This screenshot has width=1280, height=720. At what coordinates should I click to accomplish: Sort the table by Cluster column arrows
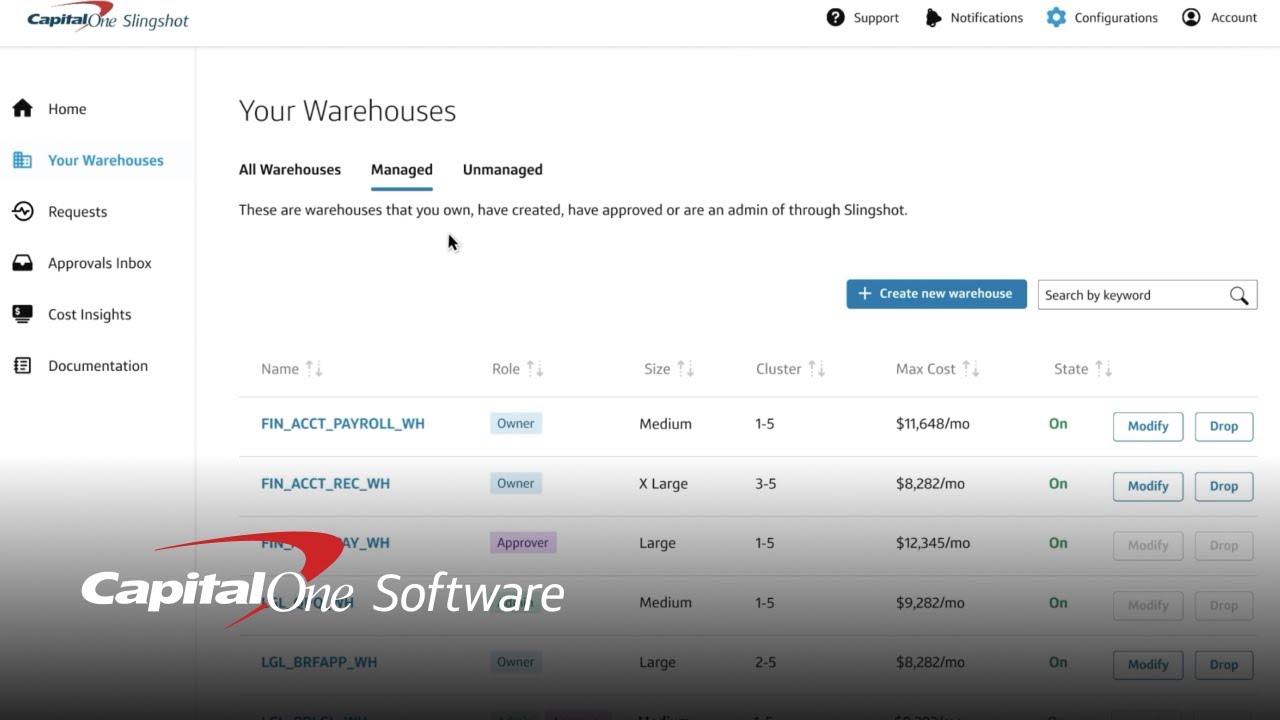pyautogui.click(x=817, y=369)
